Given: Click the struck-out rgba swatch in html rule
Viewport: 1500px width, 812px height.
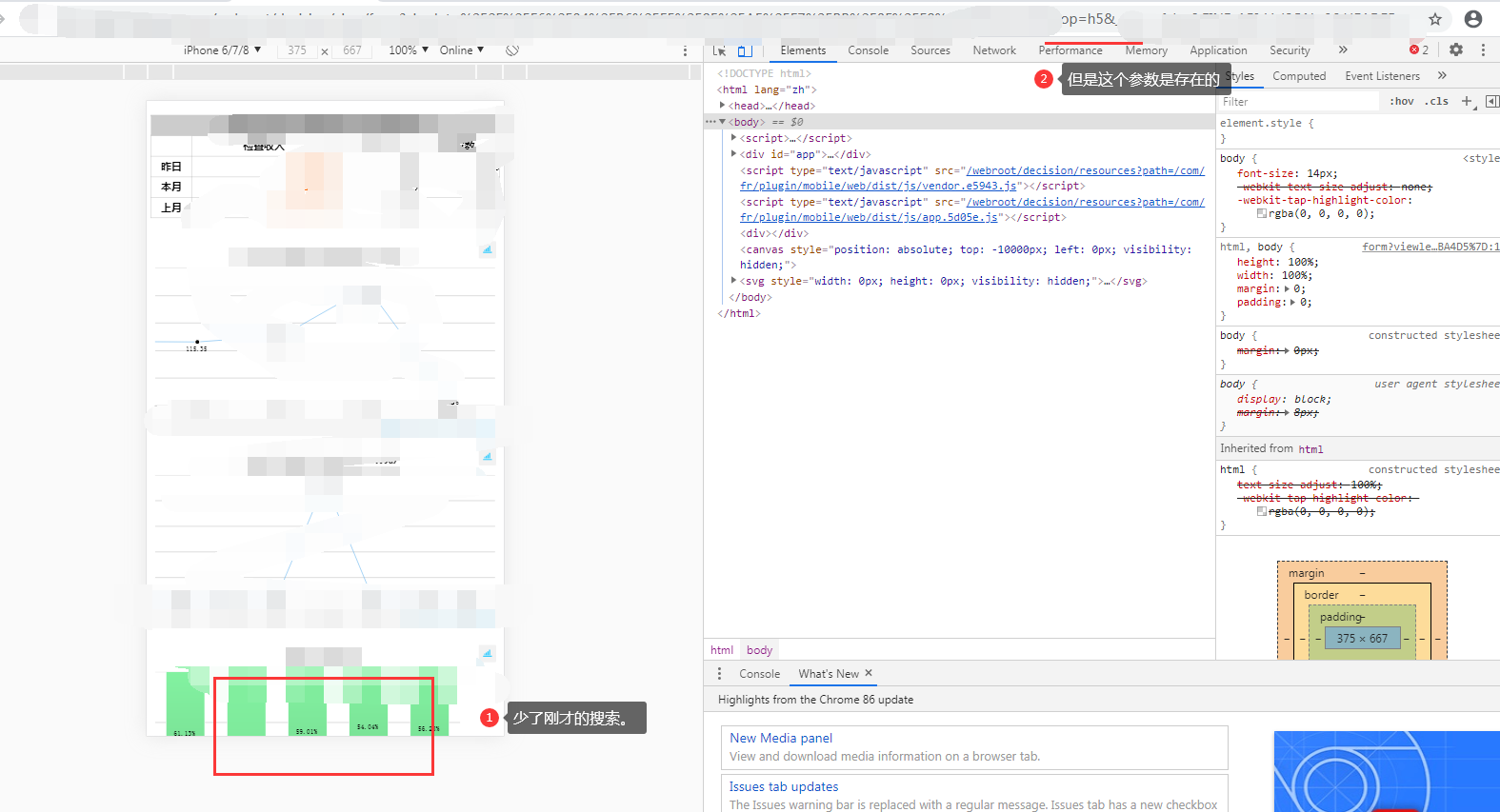Looking at the screenshot, I should point(1262,512).
